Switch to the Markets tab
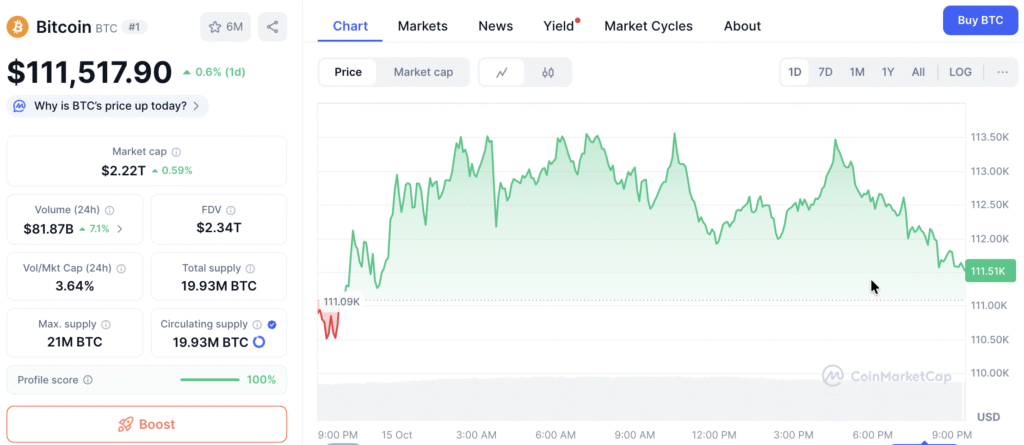The height and width of the screenshot is (445, 1024). point(423,26)
